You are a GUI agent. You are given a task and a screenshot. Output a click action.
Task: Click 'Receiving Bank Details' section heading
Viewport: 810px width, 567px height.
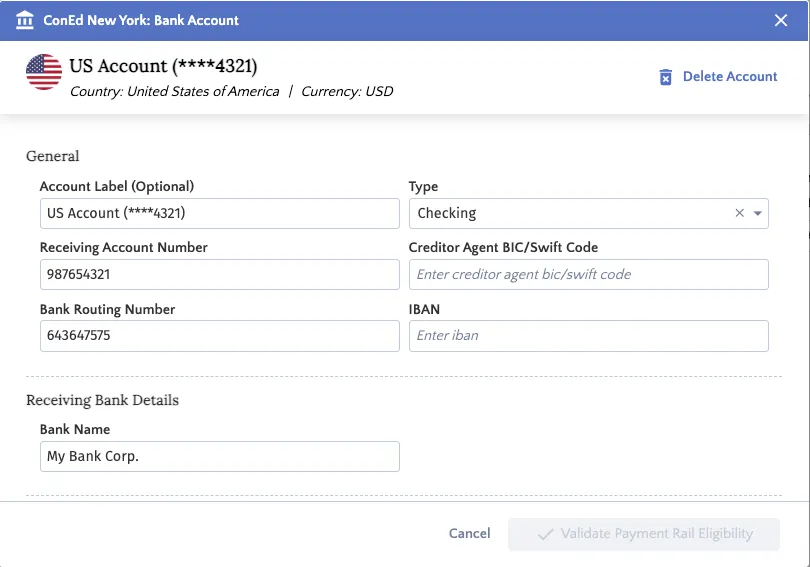[x=102, y=400]
